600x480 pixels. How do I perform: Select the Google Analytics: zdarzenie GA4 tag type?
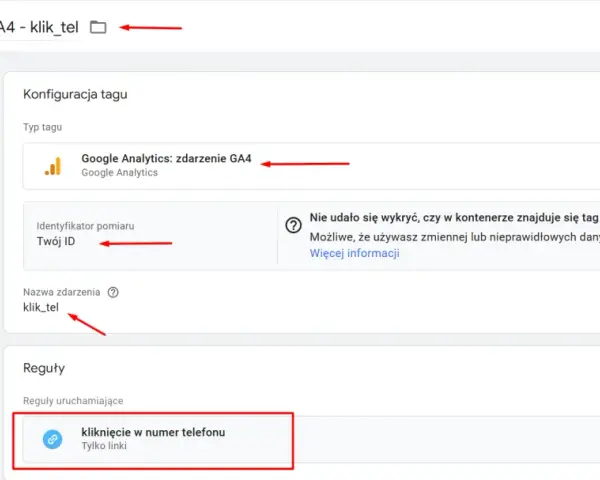(x=311, y=166)
